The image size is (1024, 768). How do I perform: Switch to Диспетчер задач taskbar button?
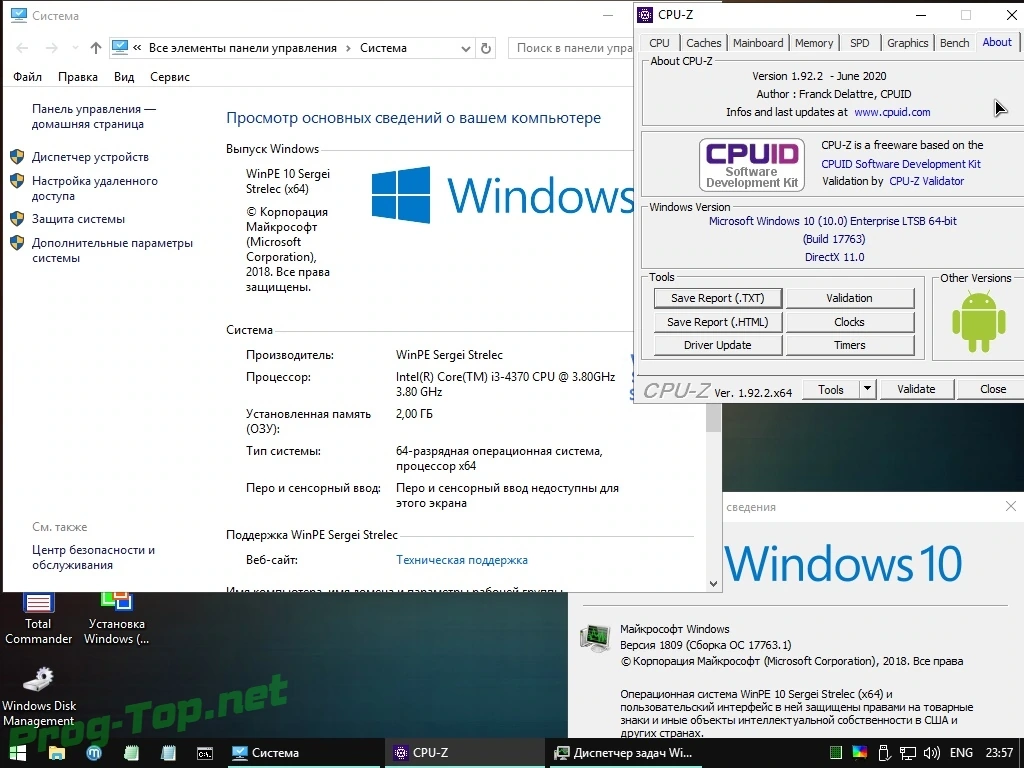(624, 753)
